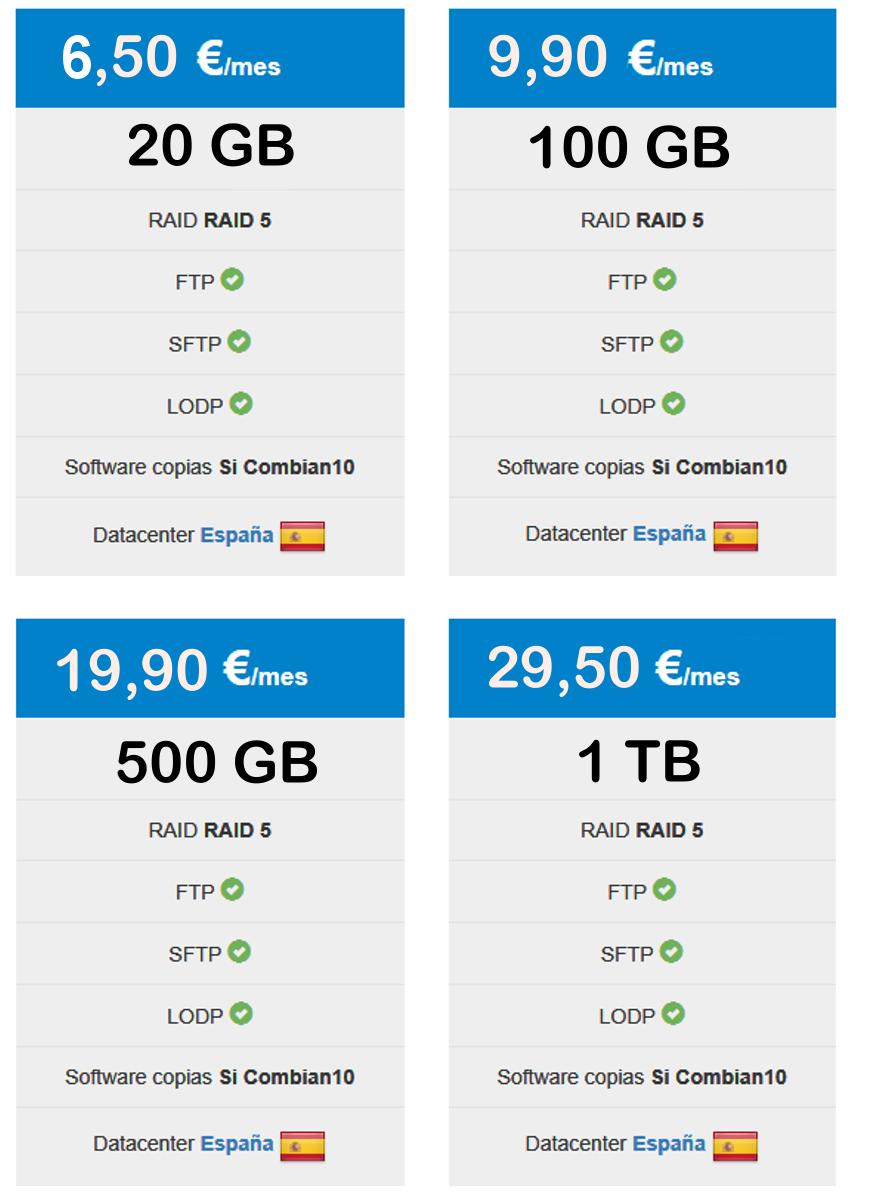Click the Spain flag in the 100 GB plan
This screenshot has height=1200, width=895.
735,536
